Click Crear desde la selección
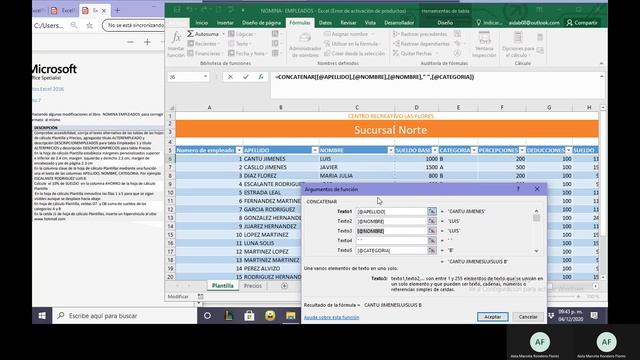Image resolution: width=640 pixels, height=360 pixels. (x=354, y=53)
